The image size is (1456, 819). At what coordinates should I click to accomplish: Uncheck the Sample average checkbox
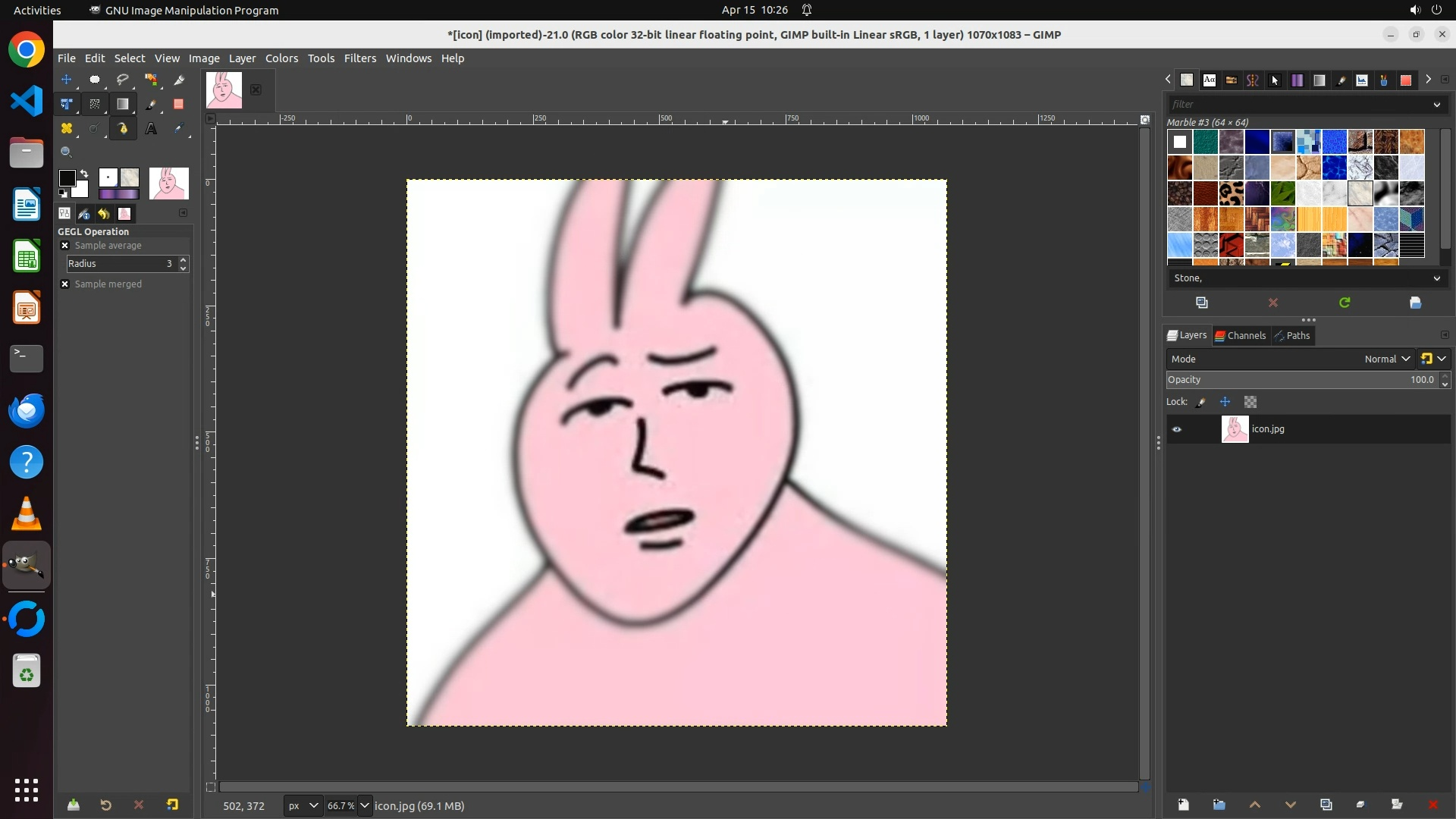[65, 246]
